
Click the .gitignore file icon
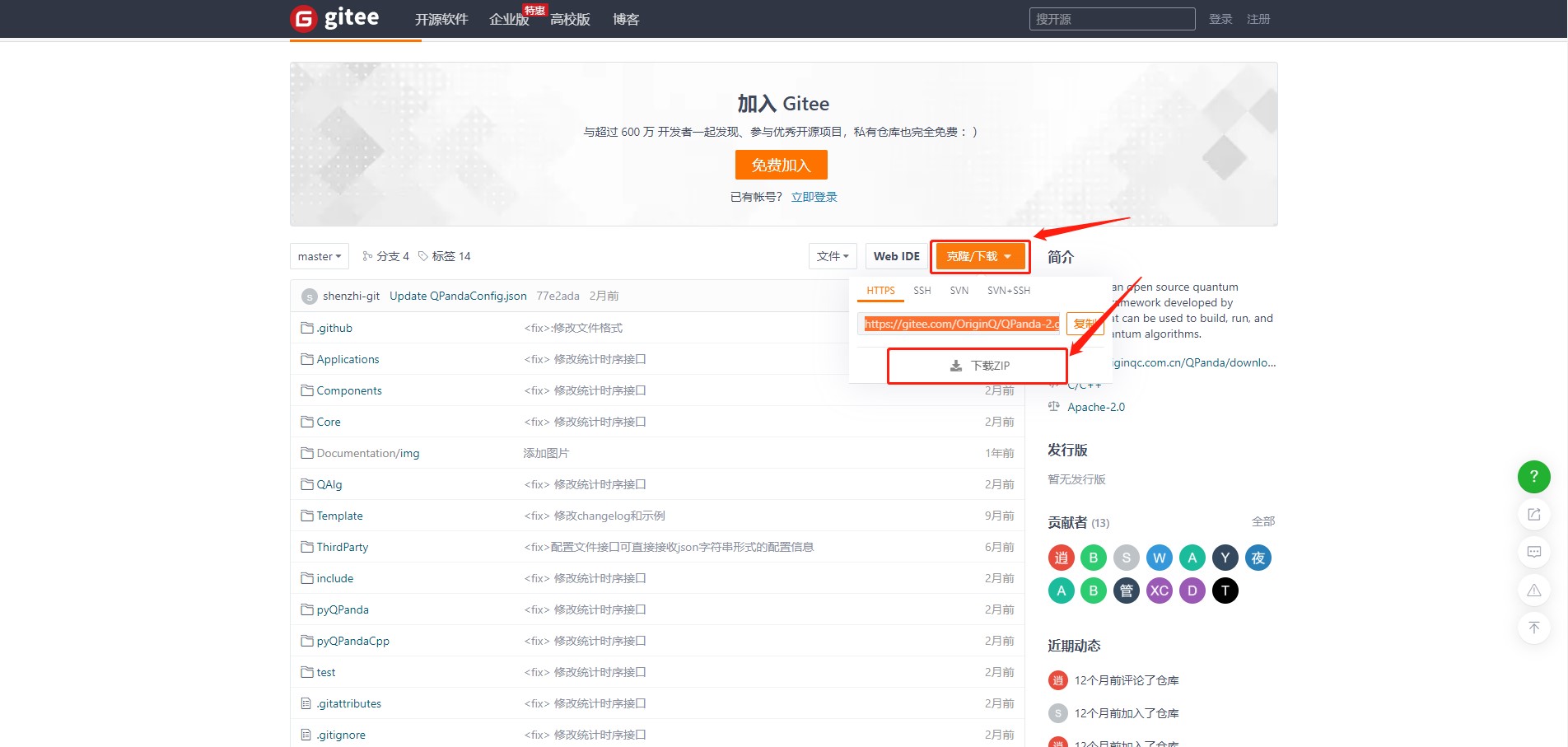coord(306,735)
